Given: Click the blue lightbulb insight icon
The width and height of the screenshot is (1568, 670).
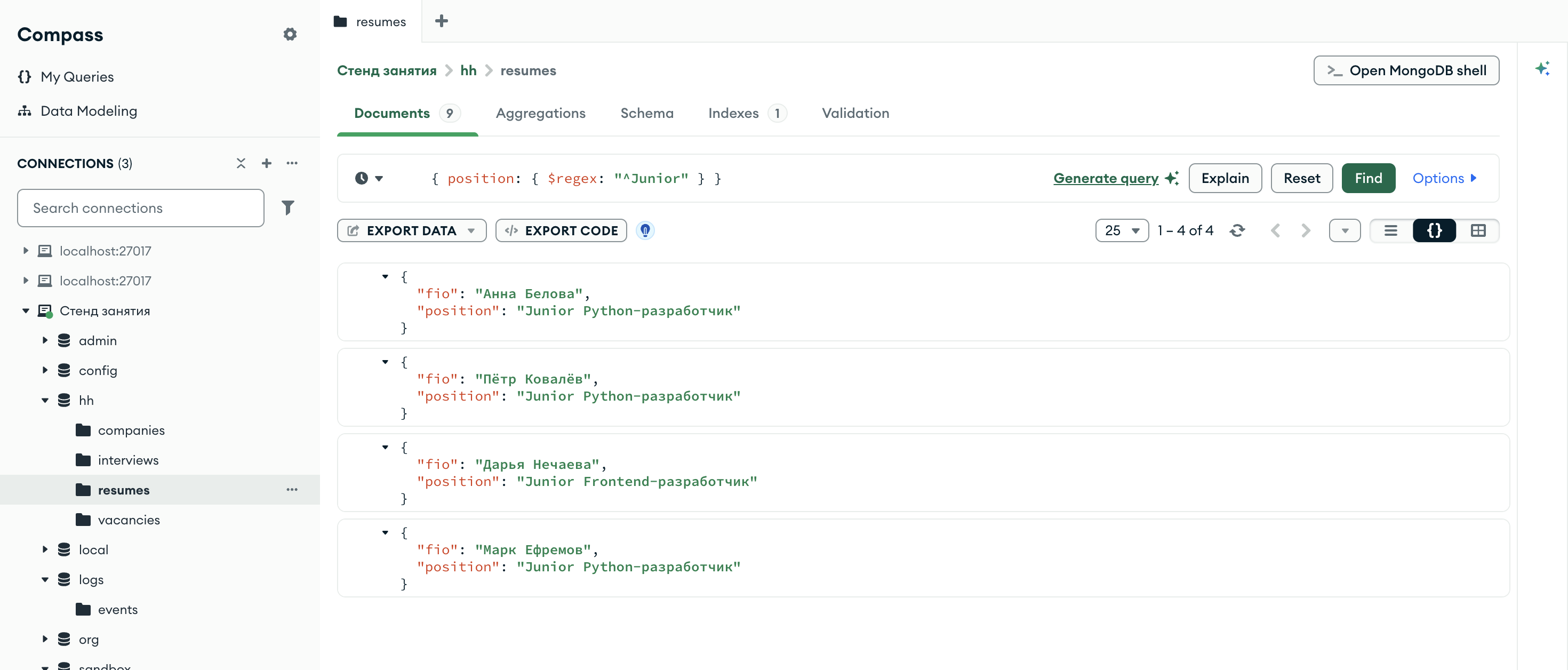Looking at the screenshot, I should click(645, 230).
